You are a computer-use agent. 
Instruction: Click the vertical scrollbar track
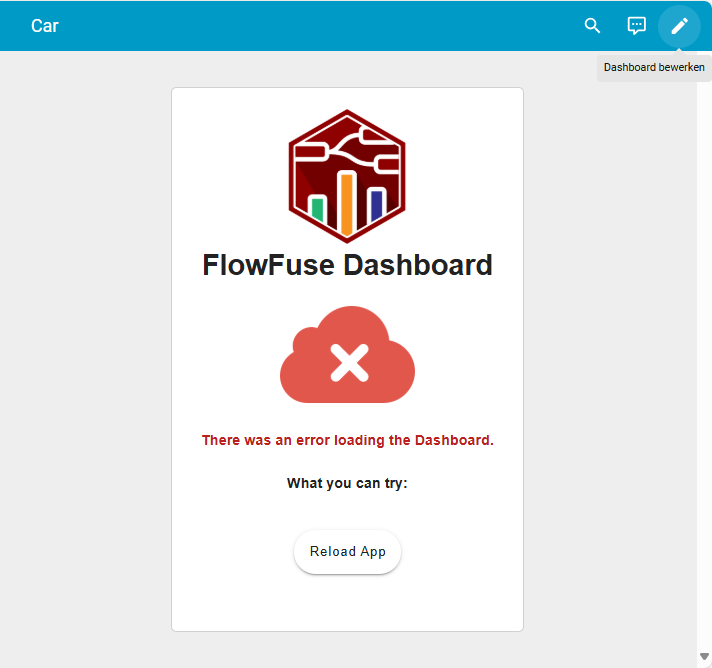[704, 350]
